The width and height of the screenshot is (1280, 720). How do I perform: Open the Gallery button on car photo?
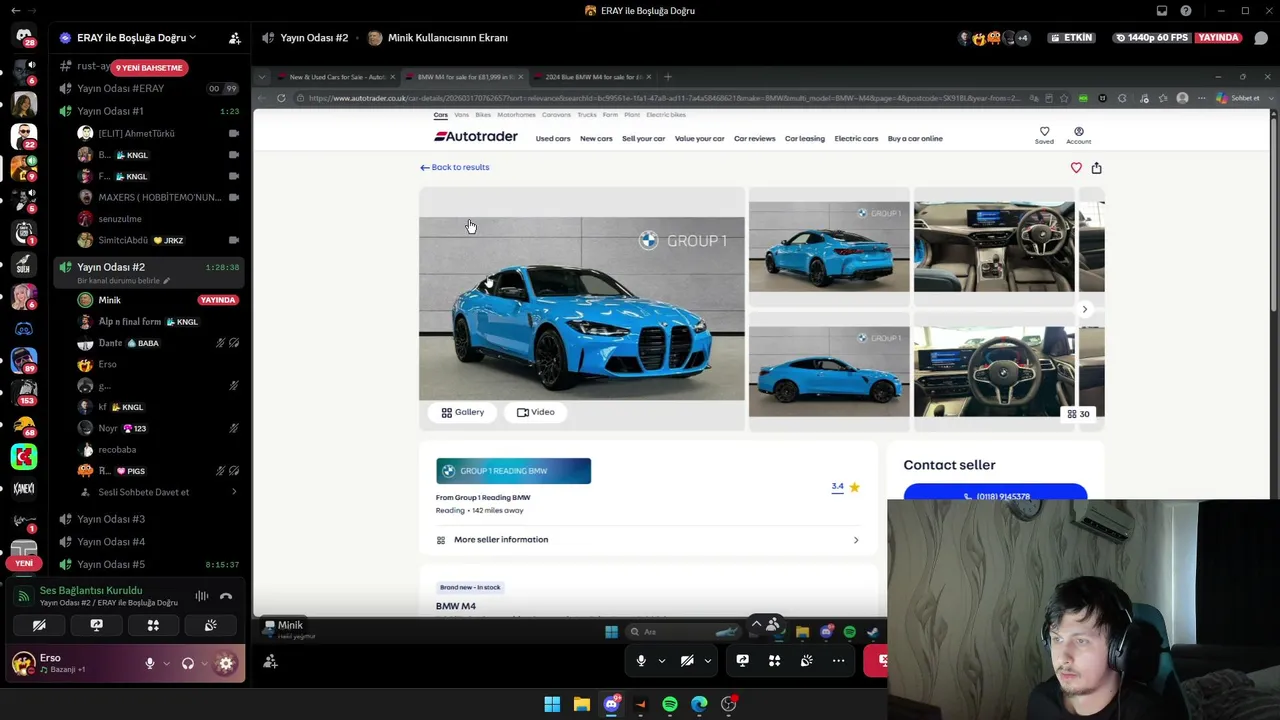pyautogui.click(x=463, y=412)
